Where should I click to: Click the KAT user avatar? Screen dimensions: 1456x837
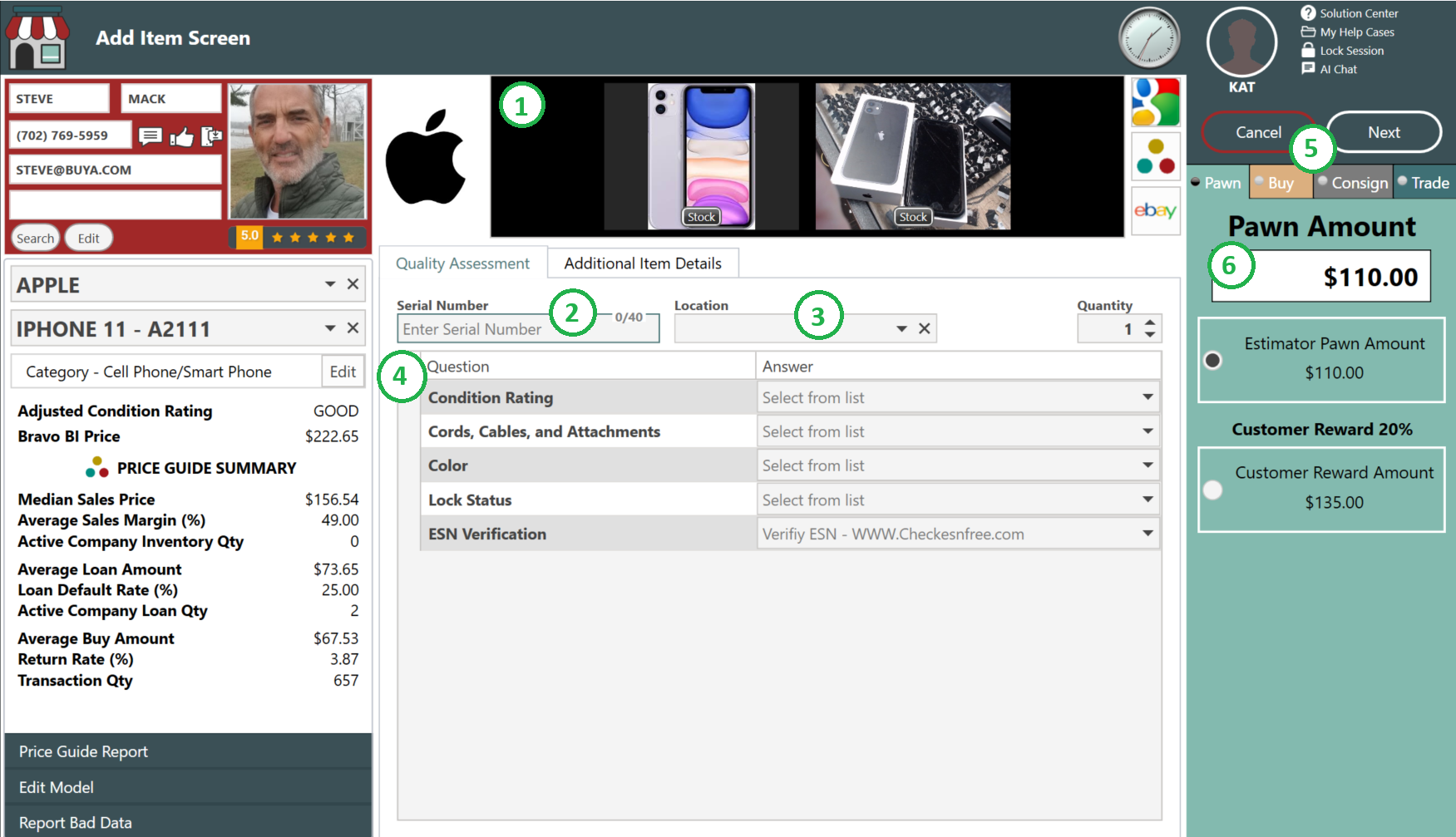(1241, 42)
